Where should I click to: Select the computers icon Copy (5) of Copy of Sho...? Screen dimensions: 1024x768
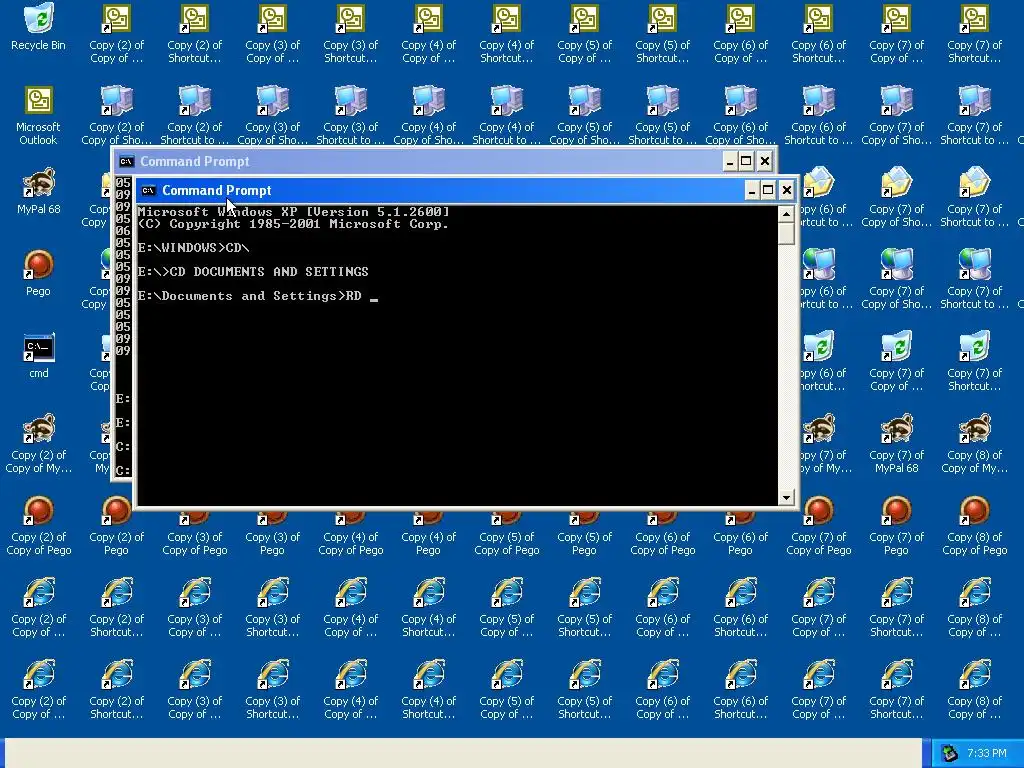(584, 116)
